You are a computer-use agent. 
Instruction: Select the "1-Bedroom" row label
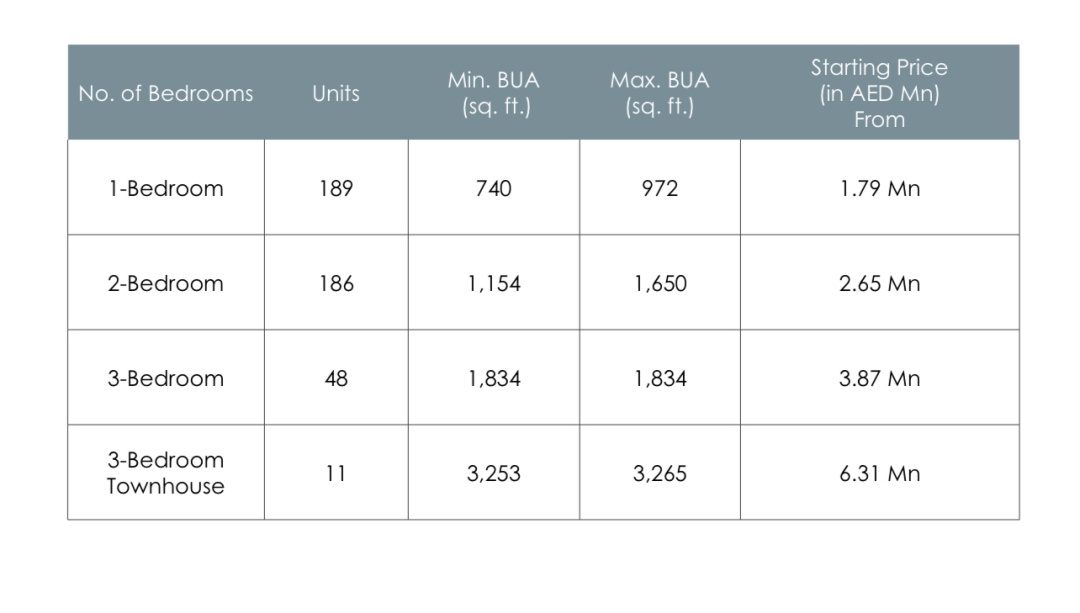tap(166, 189)
